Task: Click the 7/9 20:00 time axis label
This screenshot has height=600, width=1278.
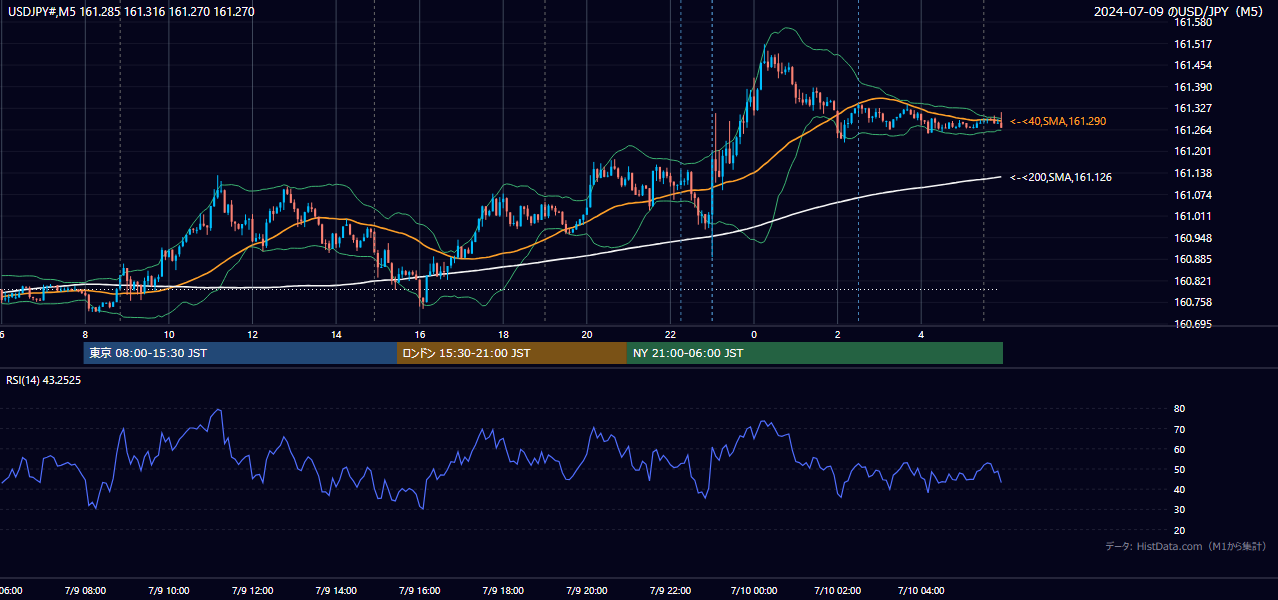Action: point(587,591)
